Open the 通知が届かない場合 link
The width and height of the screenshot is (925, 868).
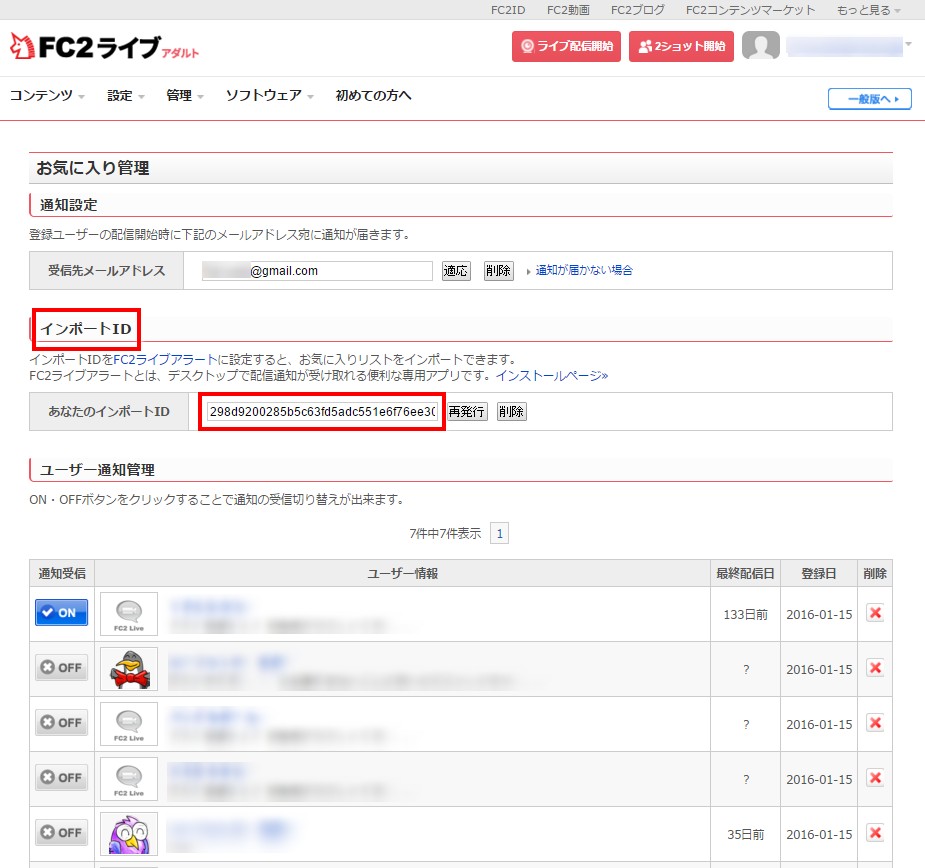pyautogui.click(x=584, y=270)
